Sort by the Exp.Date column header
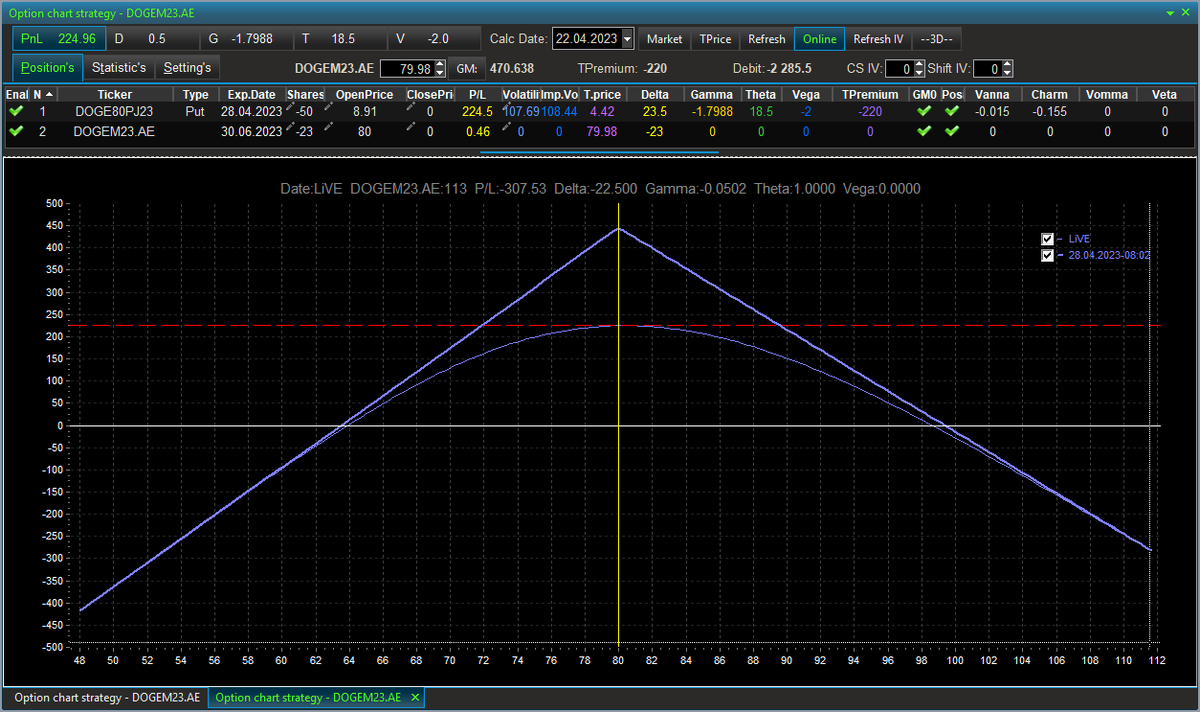This screenshot has width=1200, height=712. [251, 94]
